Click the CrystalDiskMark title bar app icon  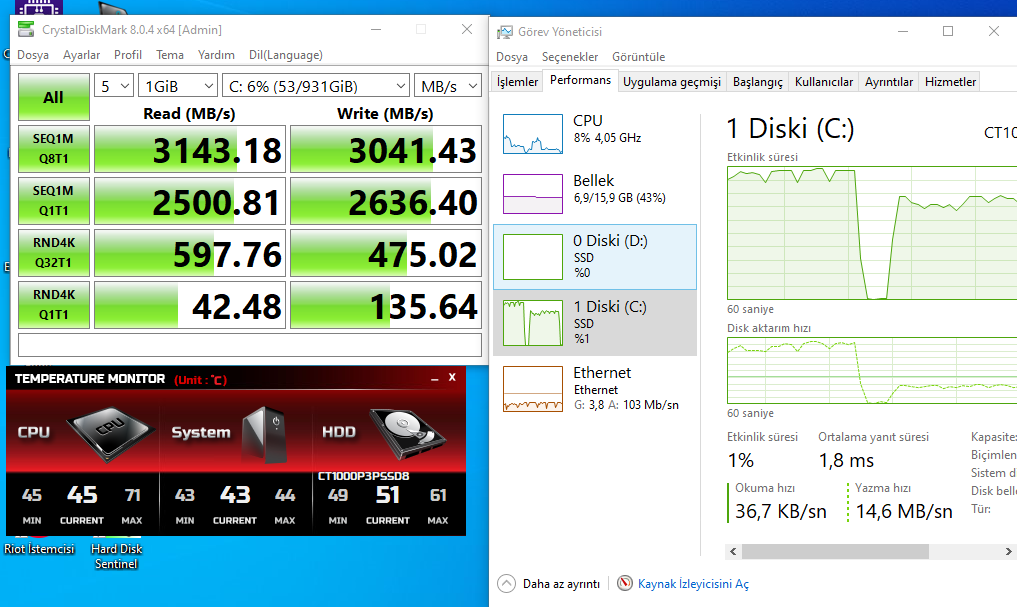26,29
